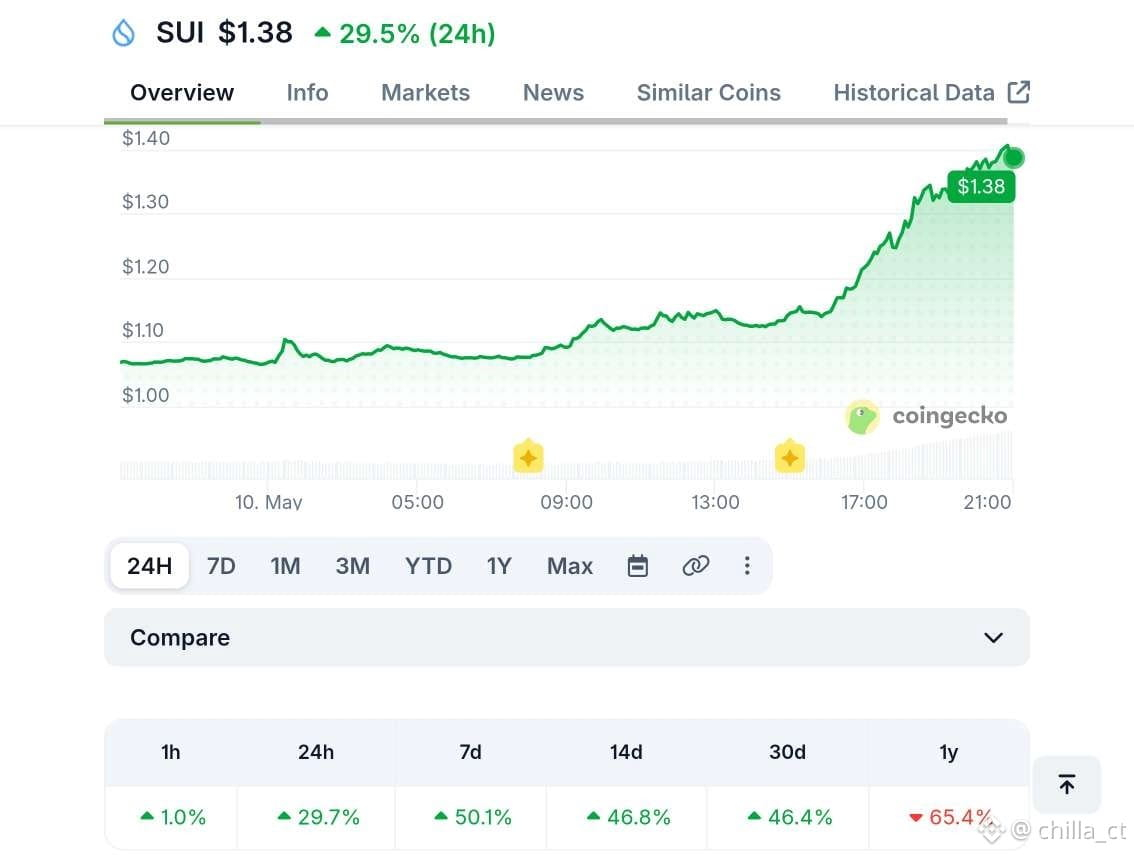Click the $1.40 y-axis label

pos(146,138)
